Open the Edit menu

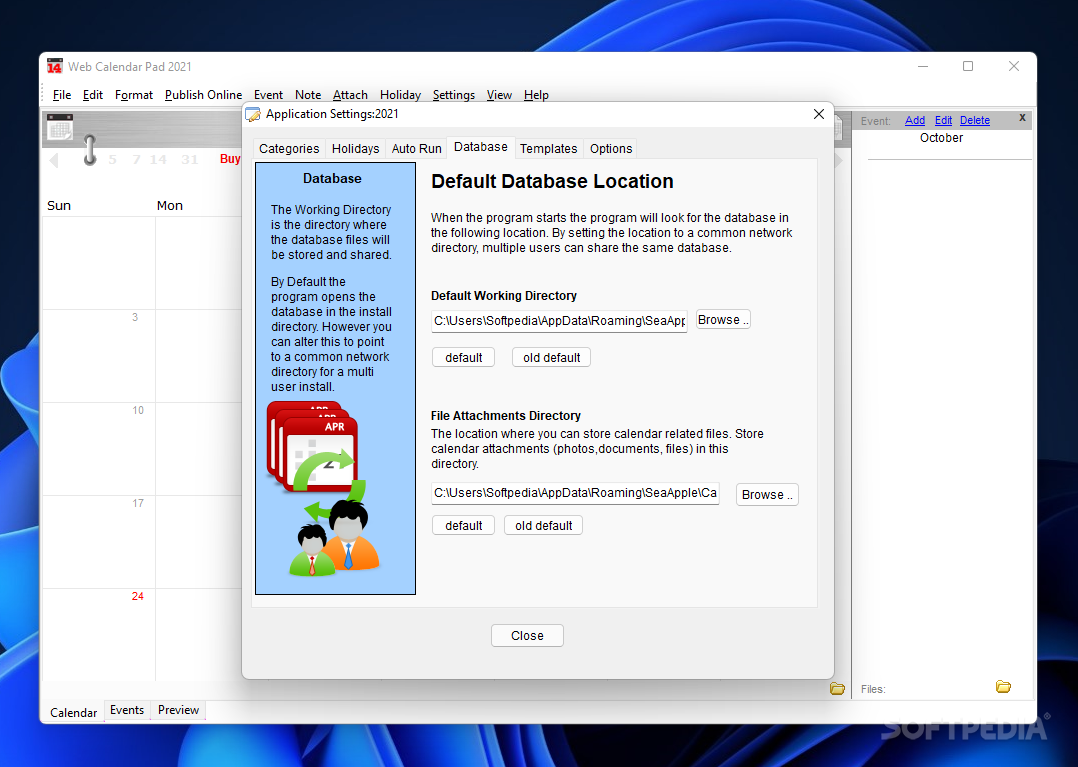[x=93, y=95]
